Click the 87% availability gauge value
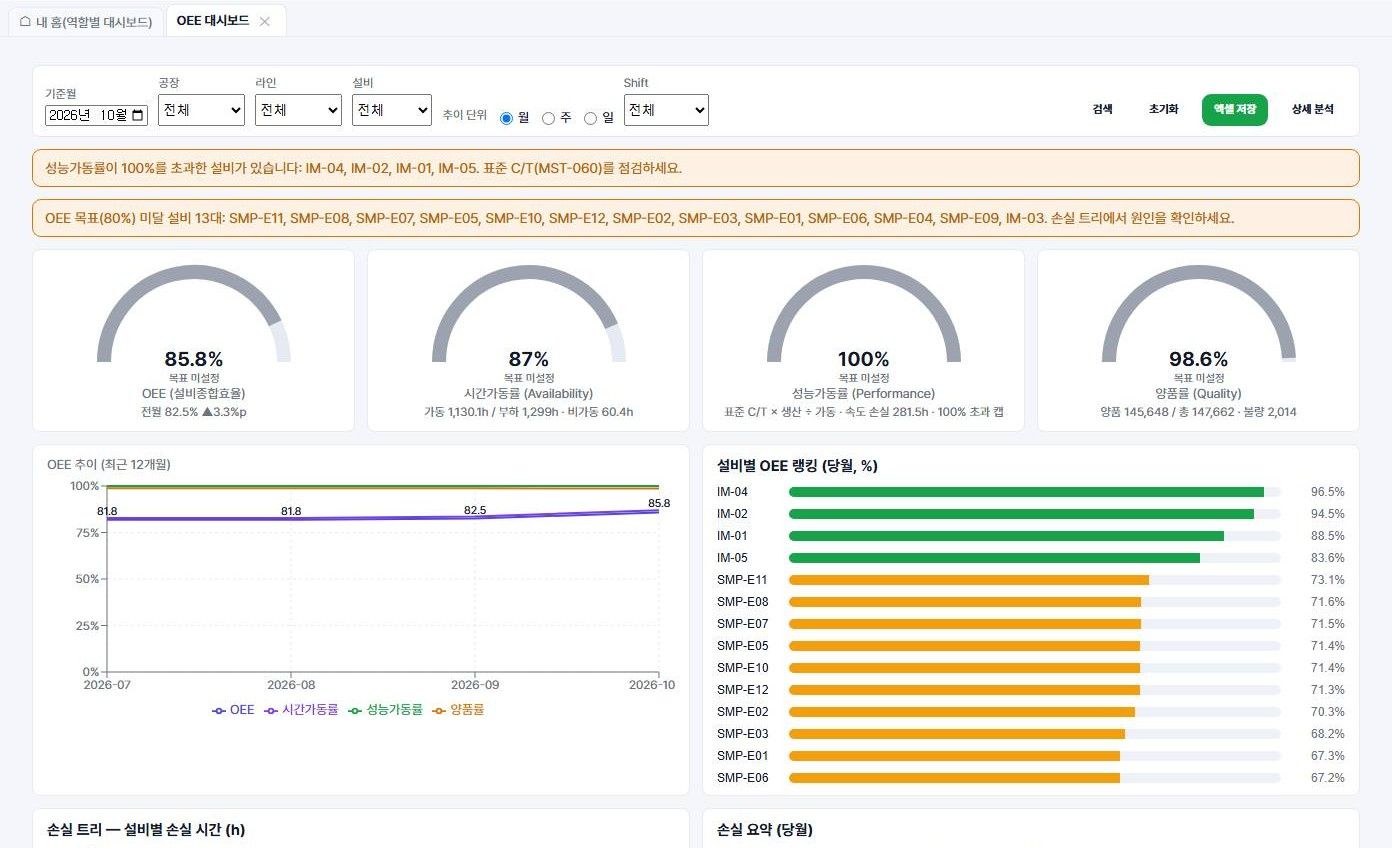 529,359
